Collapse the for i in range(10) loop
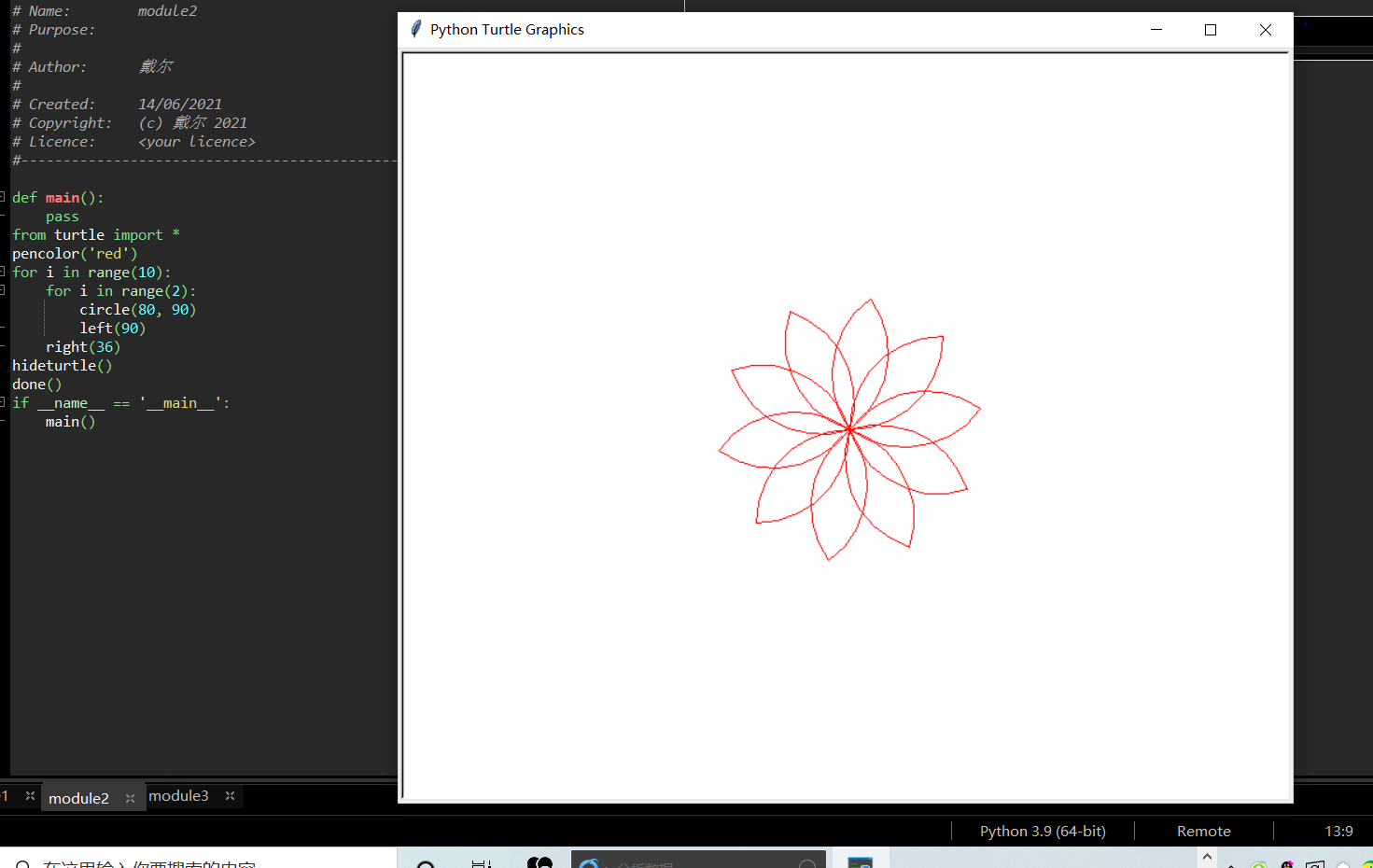Image resolution: width=1373 pixels, height=868 pixels. click(x=3, y=272)
